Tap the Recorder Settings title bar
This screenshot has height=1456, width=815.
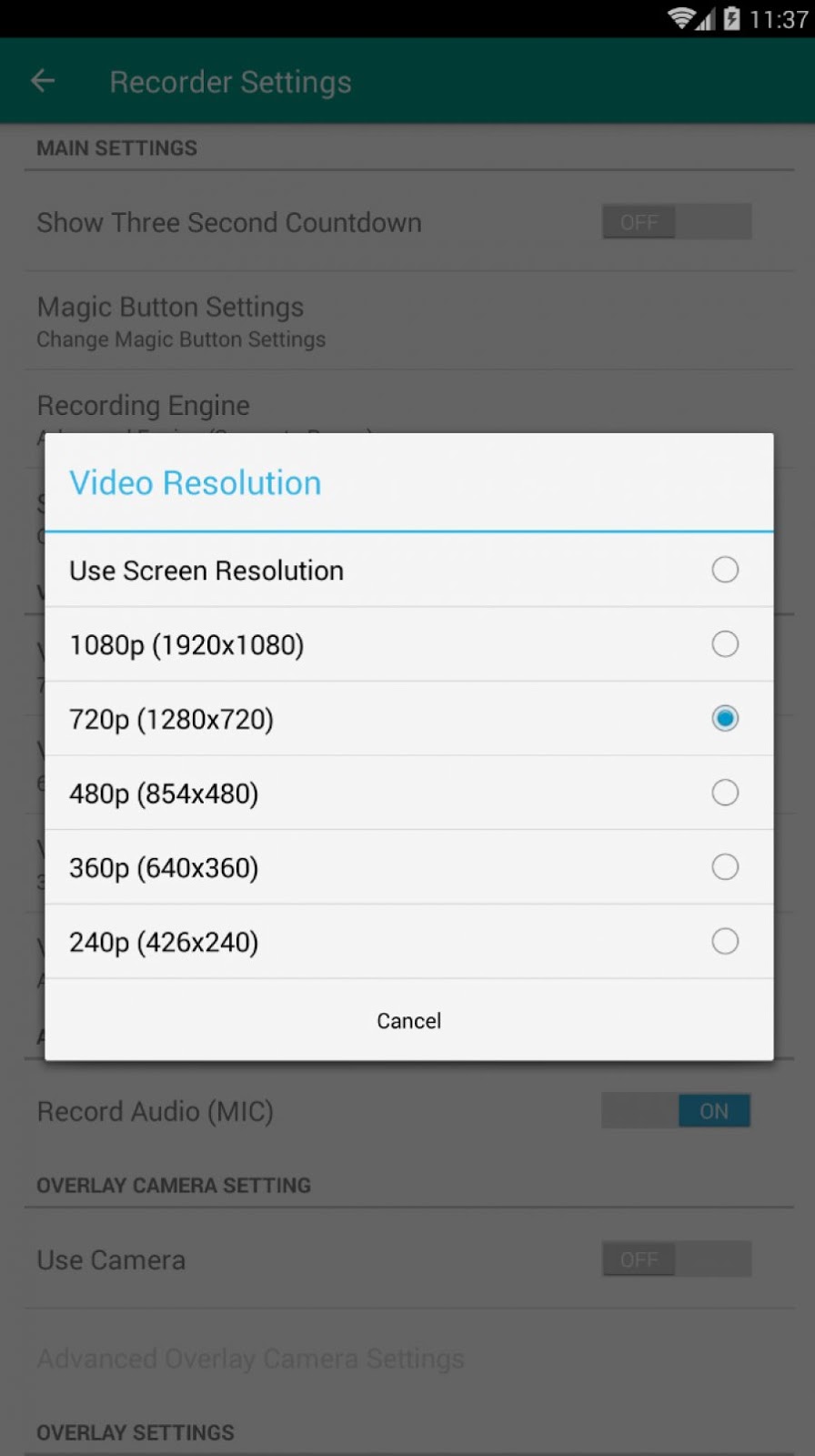(230, 81)
